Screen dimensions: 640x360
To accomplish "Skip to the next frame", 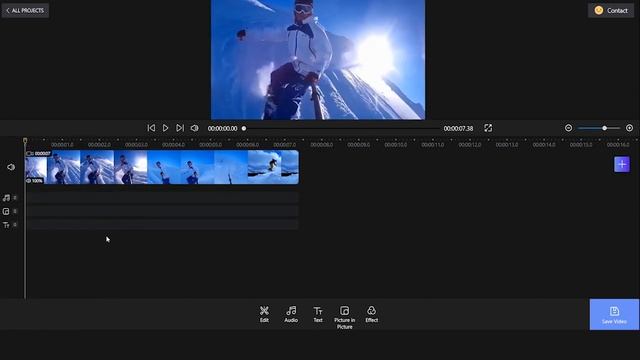I will (x=180, y=128).
